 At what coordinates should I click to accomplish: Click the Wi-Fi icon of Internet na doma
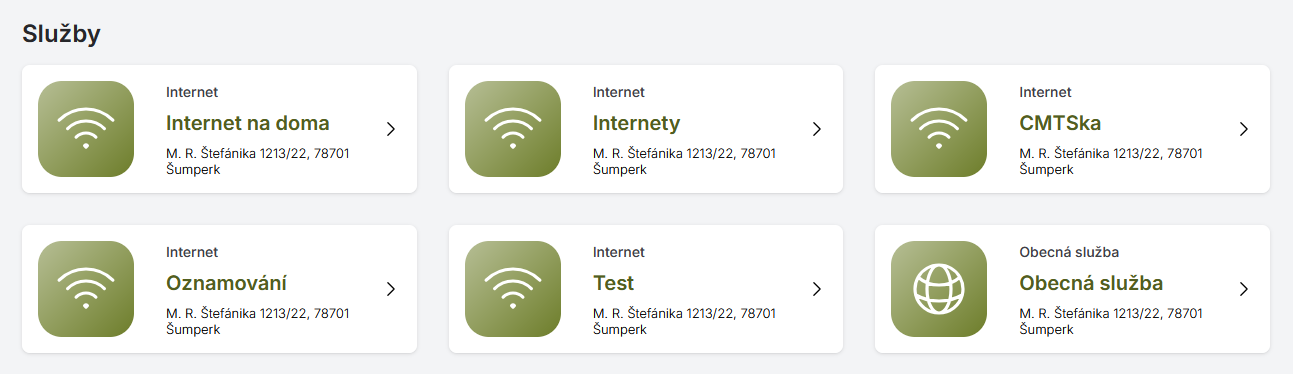(x=86, y=129)
